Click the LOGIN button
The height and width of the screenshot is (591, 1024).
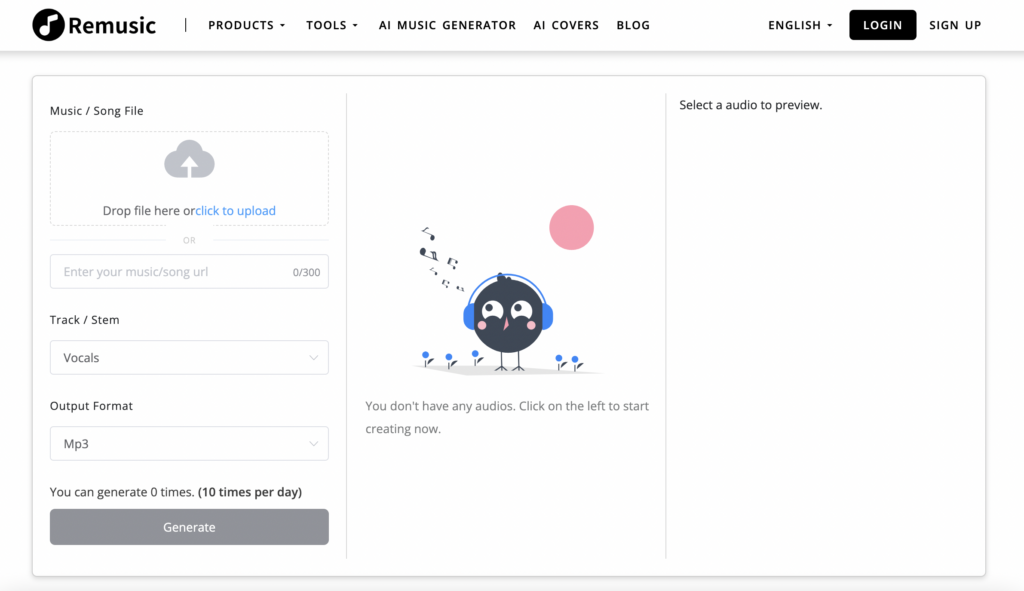(x=882, y=25)
